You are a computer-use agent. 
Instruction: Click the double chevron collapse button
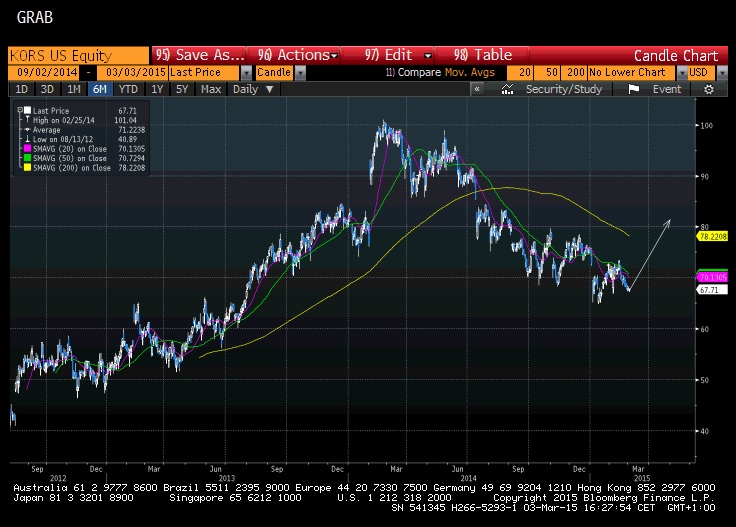[x=477, y=89]
